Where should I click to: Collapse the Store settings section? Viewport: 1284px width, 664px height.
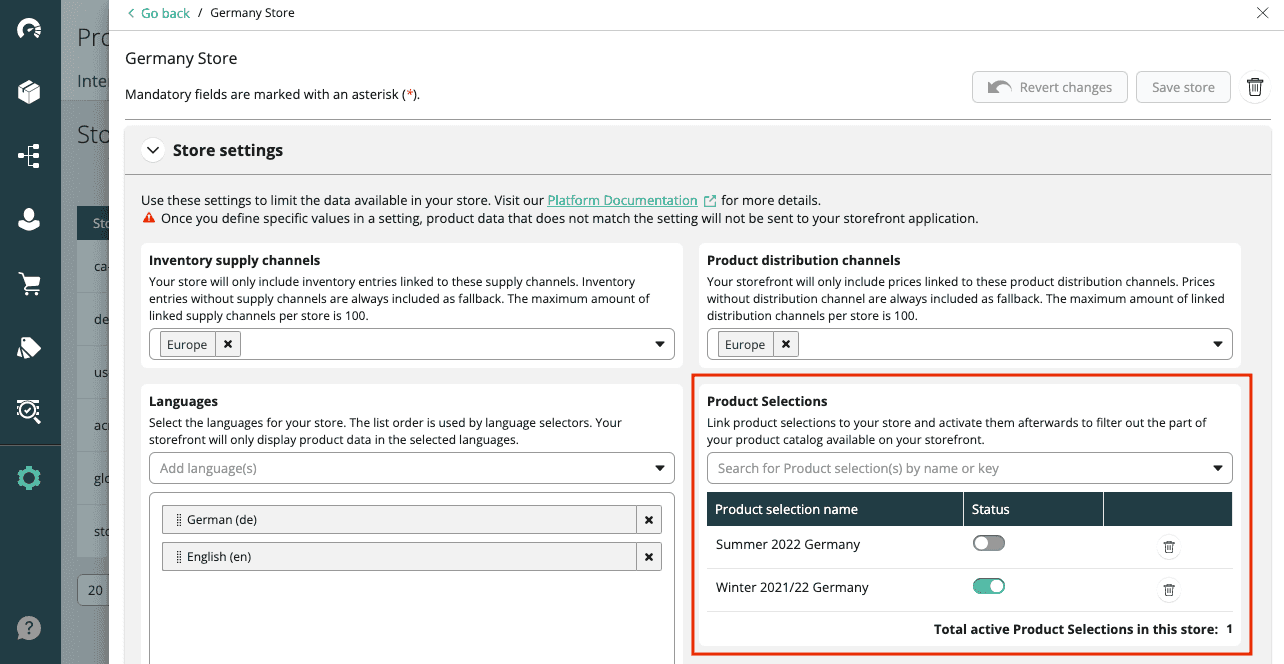[x=153, y=151]
